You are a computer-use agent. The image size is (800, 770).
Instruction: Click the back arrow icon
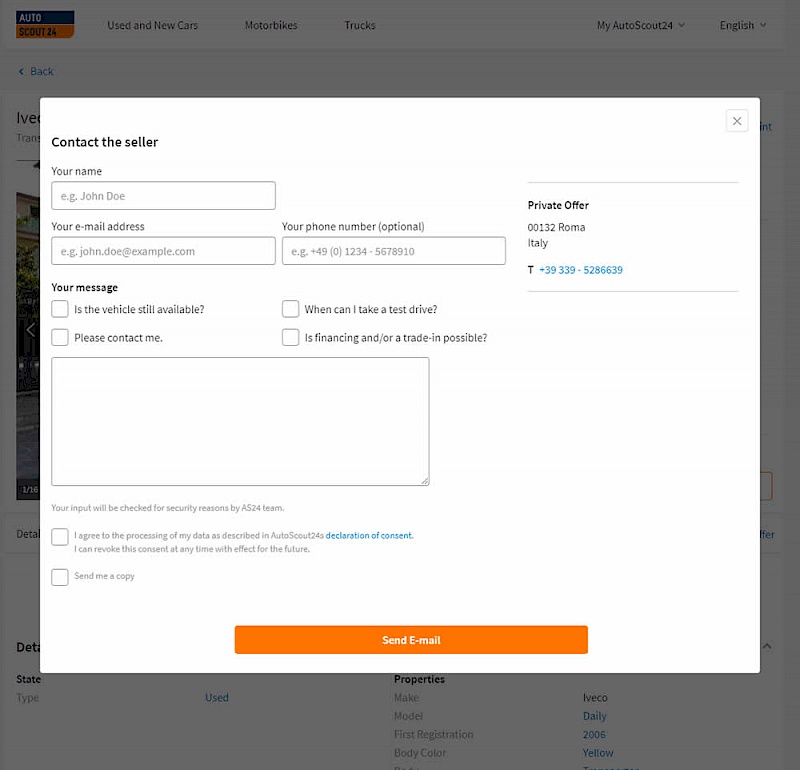tap(22, 72)
